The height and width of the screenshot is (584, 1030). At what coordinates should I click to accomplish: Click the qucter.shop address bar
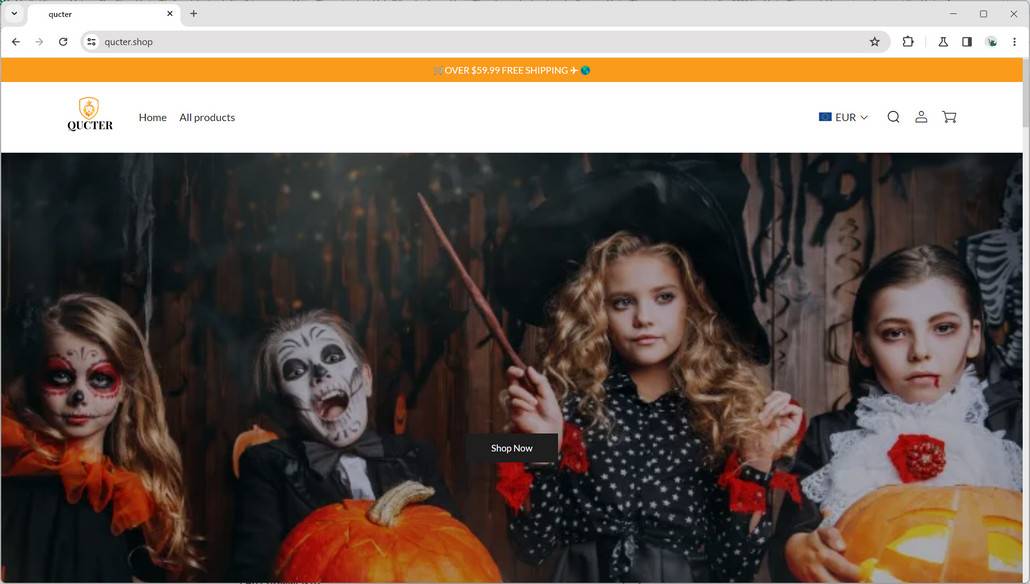(x=483, y=41)
